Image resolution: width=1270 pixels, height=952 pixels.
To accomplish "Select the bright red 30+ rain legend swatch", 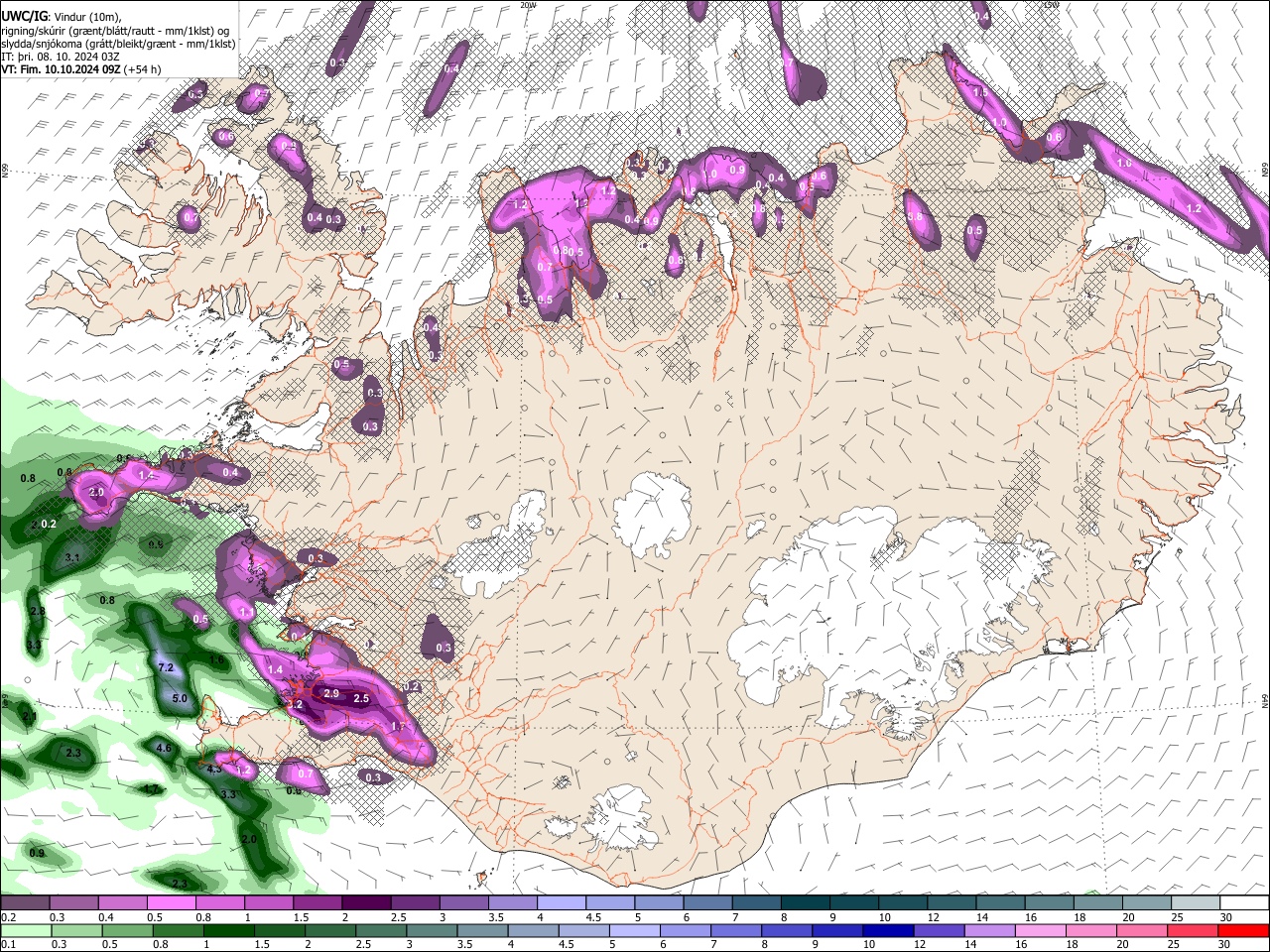I will click(x=1244, y=930).
